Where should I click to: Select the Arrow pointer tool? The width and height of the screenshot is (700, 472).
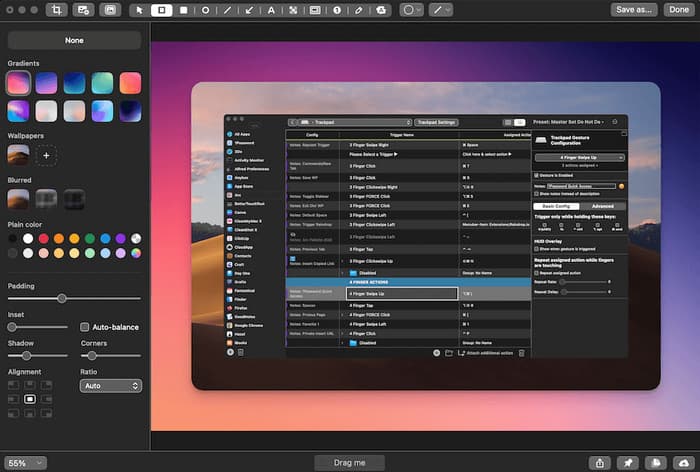[138, 10]
